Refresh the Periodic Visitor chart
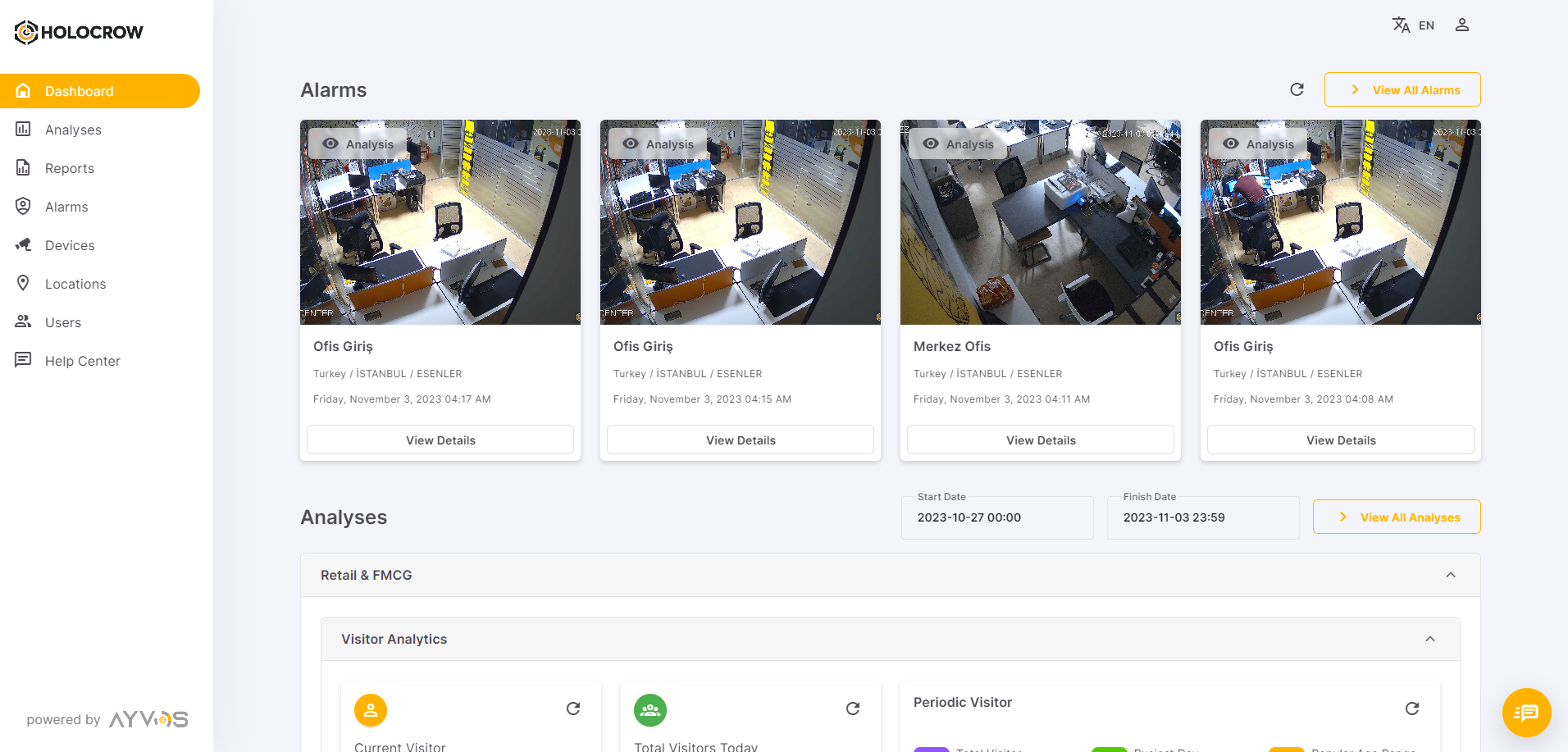The image size is (1568, 752). [1412, 709]
